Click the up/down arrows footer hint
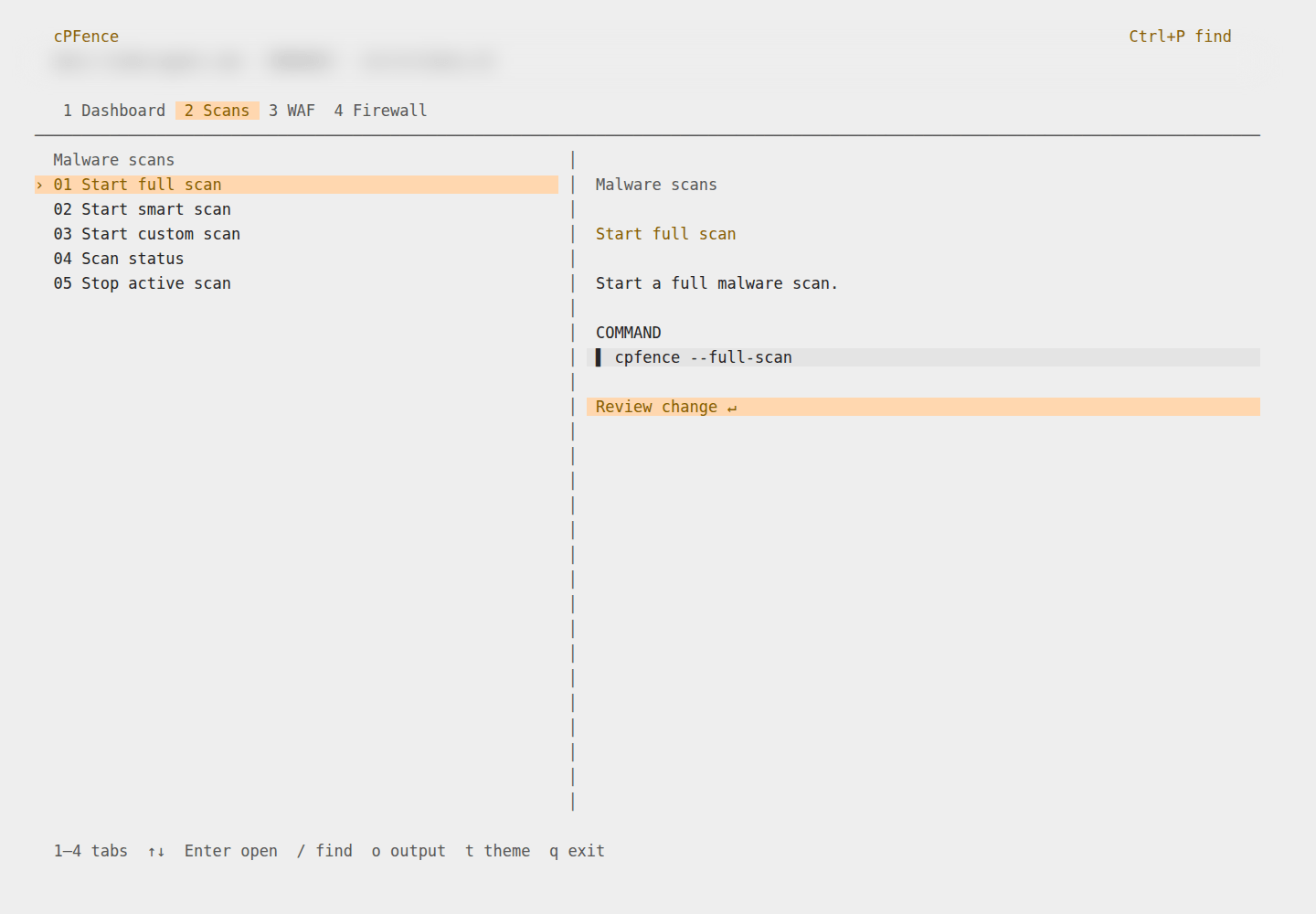Screen dimensions: 1316x914 (156, 851)
